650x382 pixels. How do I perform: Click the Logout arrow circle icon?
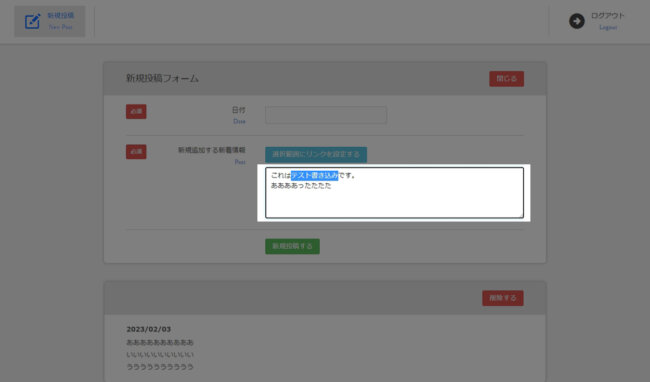pyautogui.click(x=577, y=21)
